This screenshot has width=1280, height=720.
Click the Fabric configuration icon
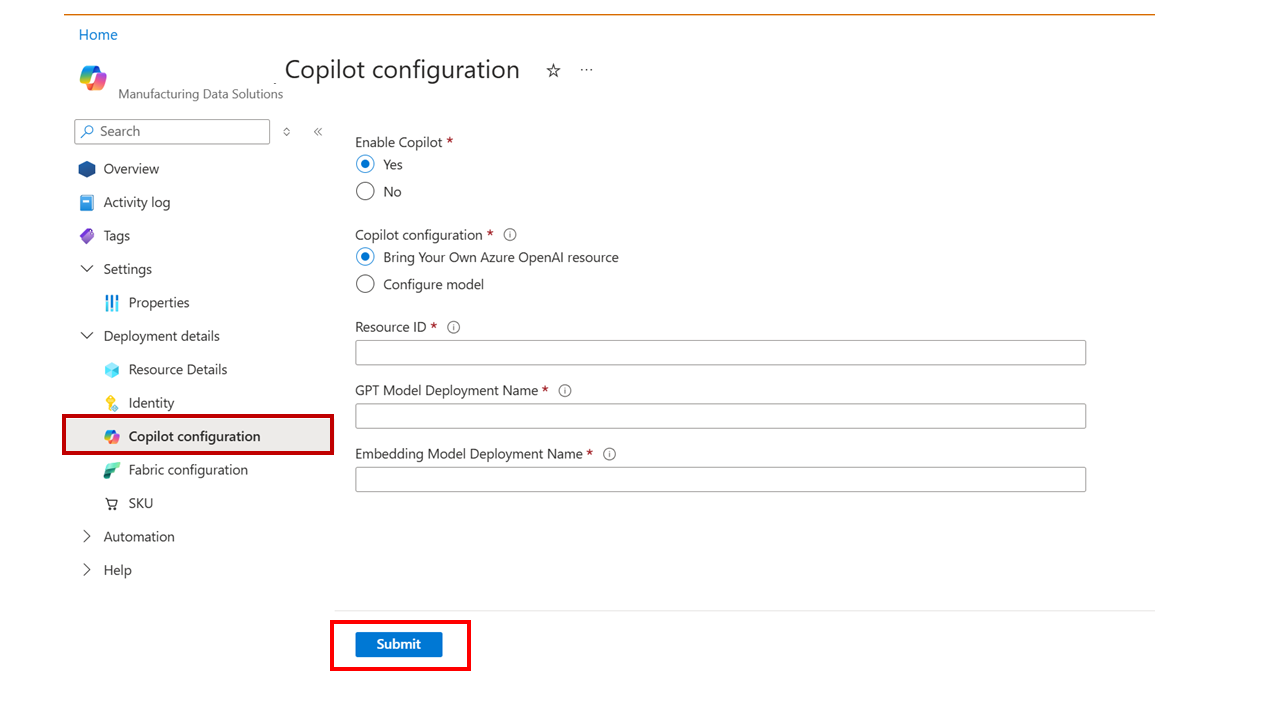[112, 470]
